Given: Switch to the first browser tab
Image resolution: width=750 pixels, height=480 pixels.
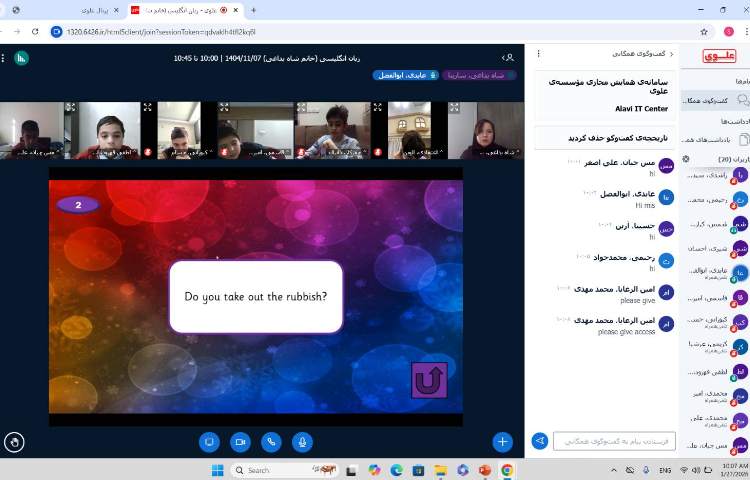Looking at the screenshot, I should (66, 10).
